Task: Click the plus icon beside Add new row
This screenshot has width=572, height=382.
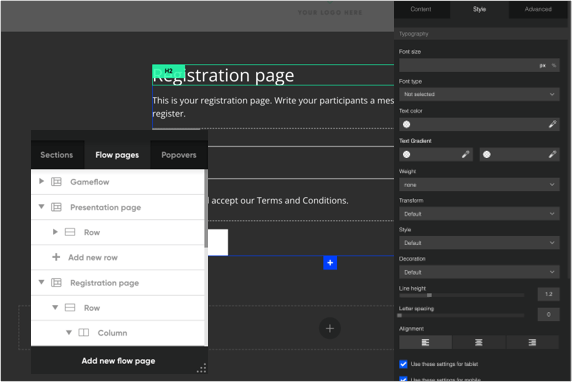Action: point(56,257)
